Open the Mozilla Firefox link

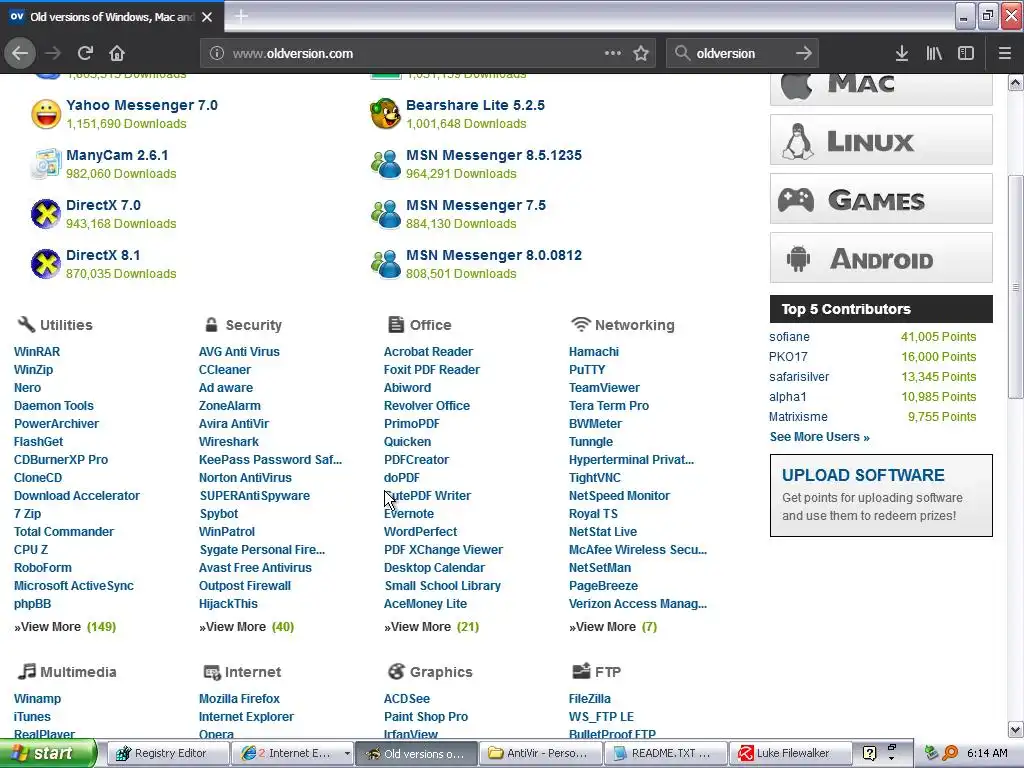coord(239,699)
